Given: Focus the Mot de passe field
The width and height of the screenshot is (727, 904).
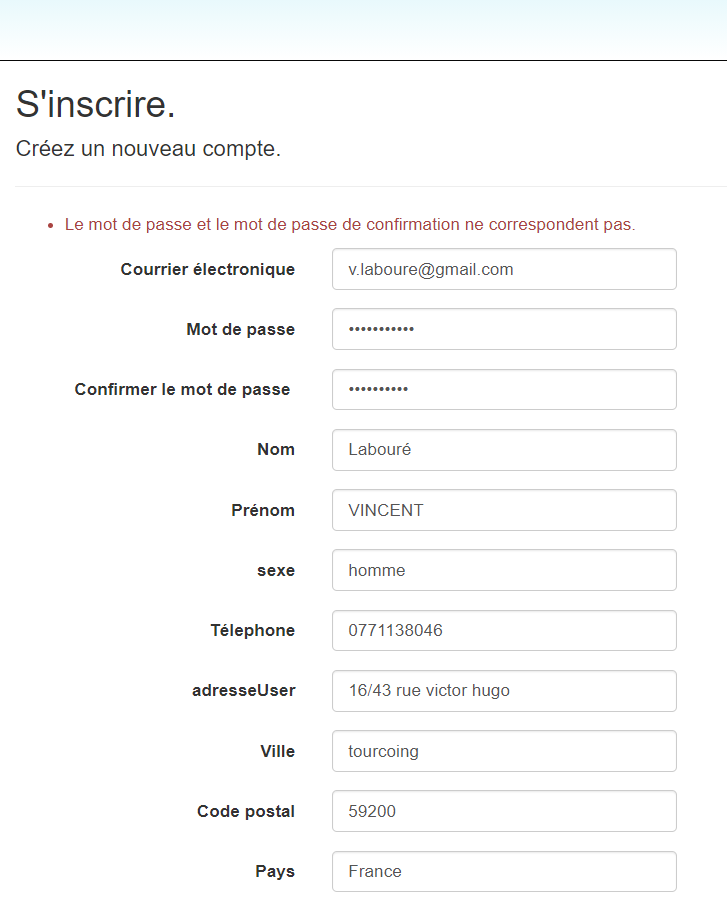Looking at the screenshot, I should coord(504,329).
